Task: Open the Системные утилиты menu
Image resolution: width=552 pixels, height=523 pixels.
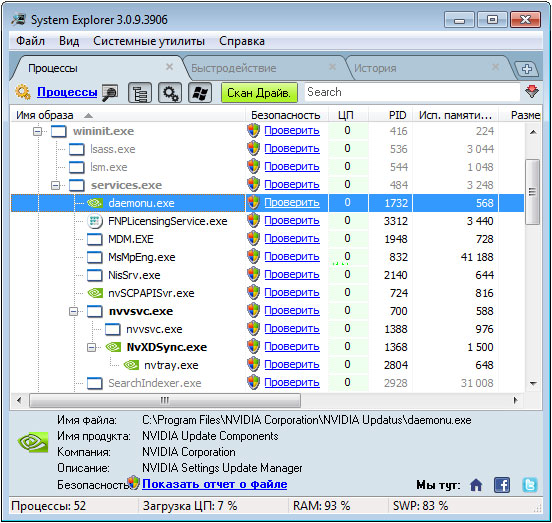Action: 149,41
